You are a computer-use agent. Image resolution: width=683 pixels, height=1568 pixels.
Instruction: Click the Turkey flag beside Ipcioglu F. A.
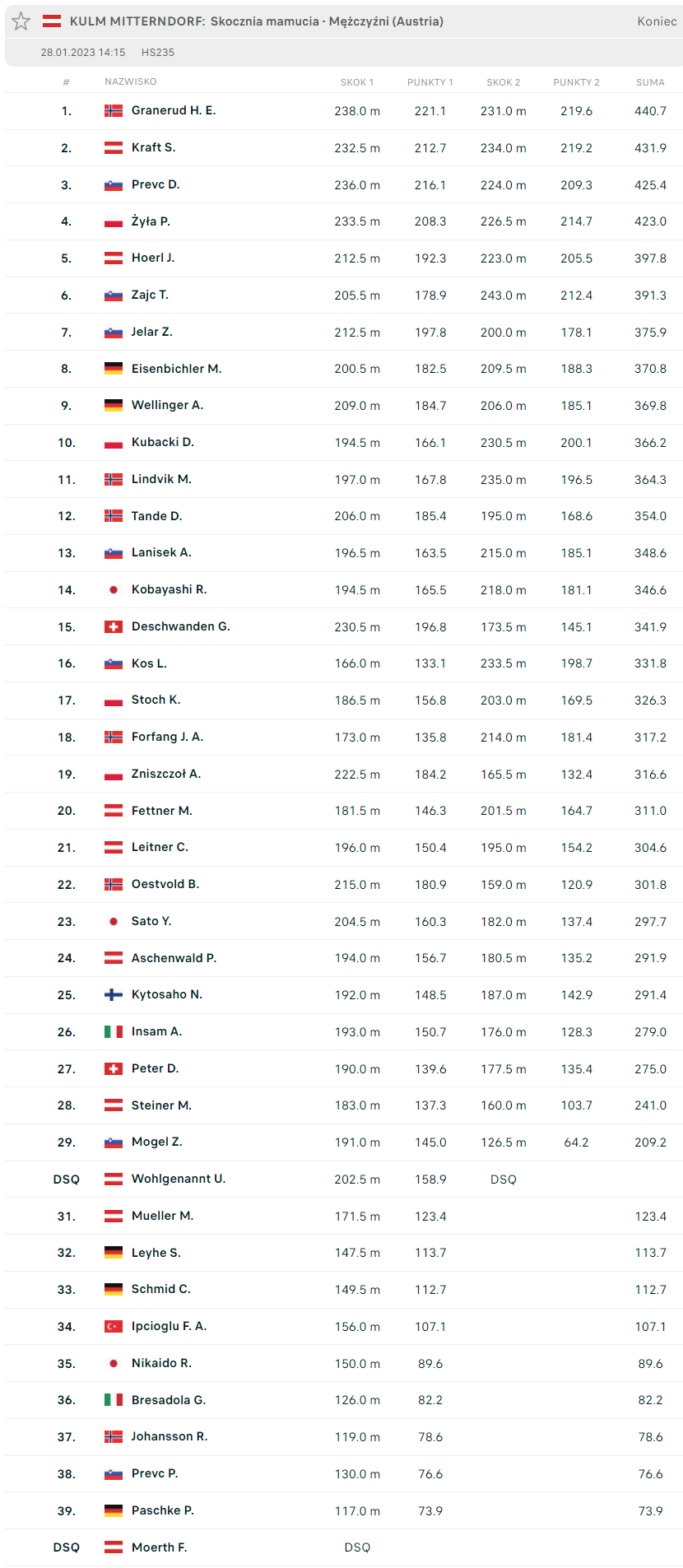tap(114, 1326)
